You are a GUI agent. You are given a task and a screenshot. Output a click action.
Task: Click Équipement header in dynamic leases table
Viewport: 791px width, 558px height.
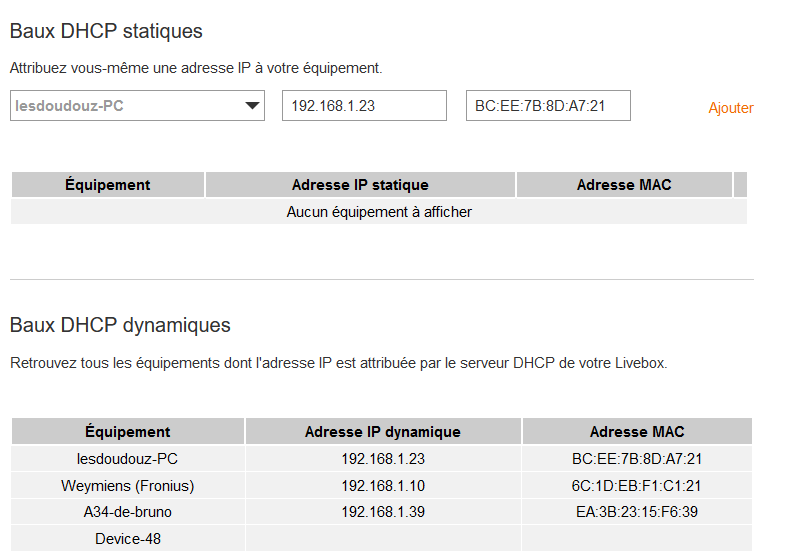(x=128, y=432)
